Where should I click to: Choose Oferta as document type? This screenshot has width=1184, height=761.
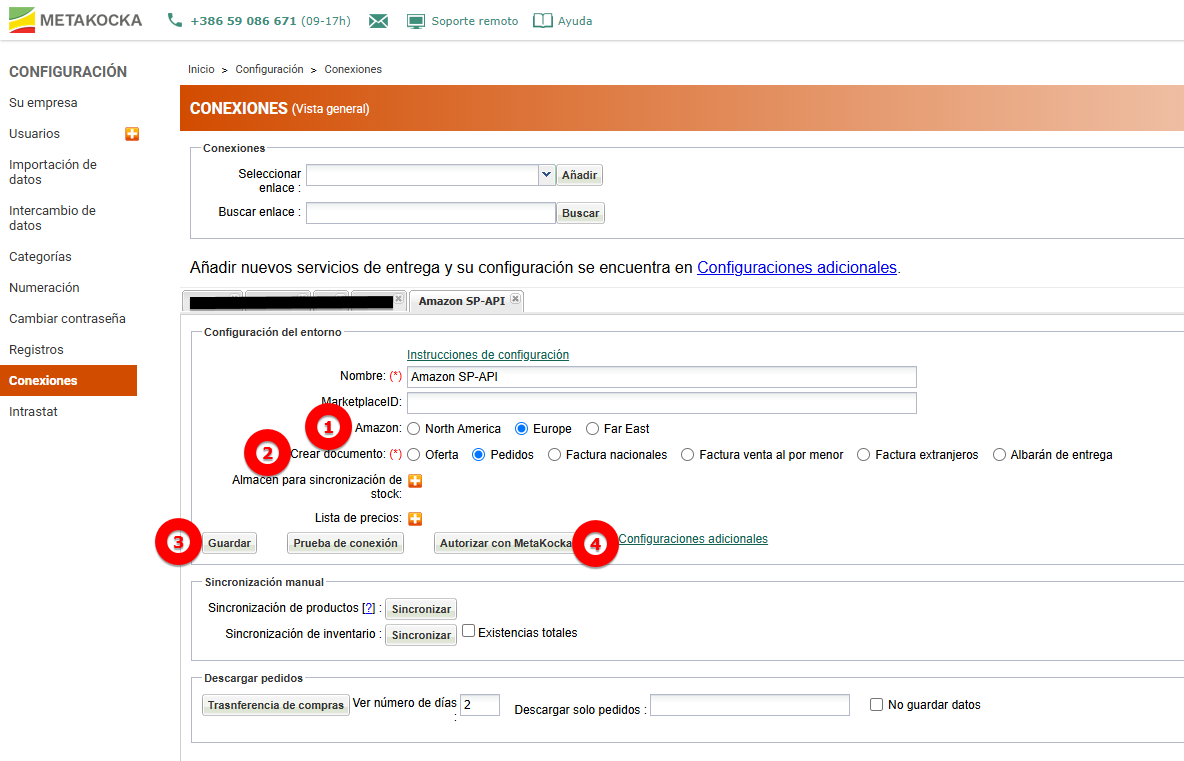pos(414,454)
